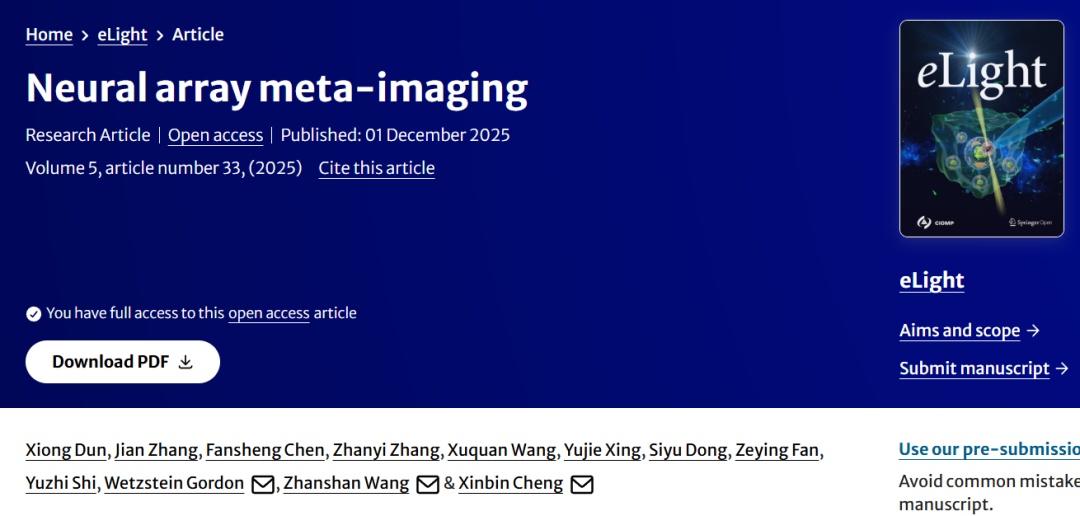Click the Open access link near Research Article

pos(215,135)
